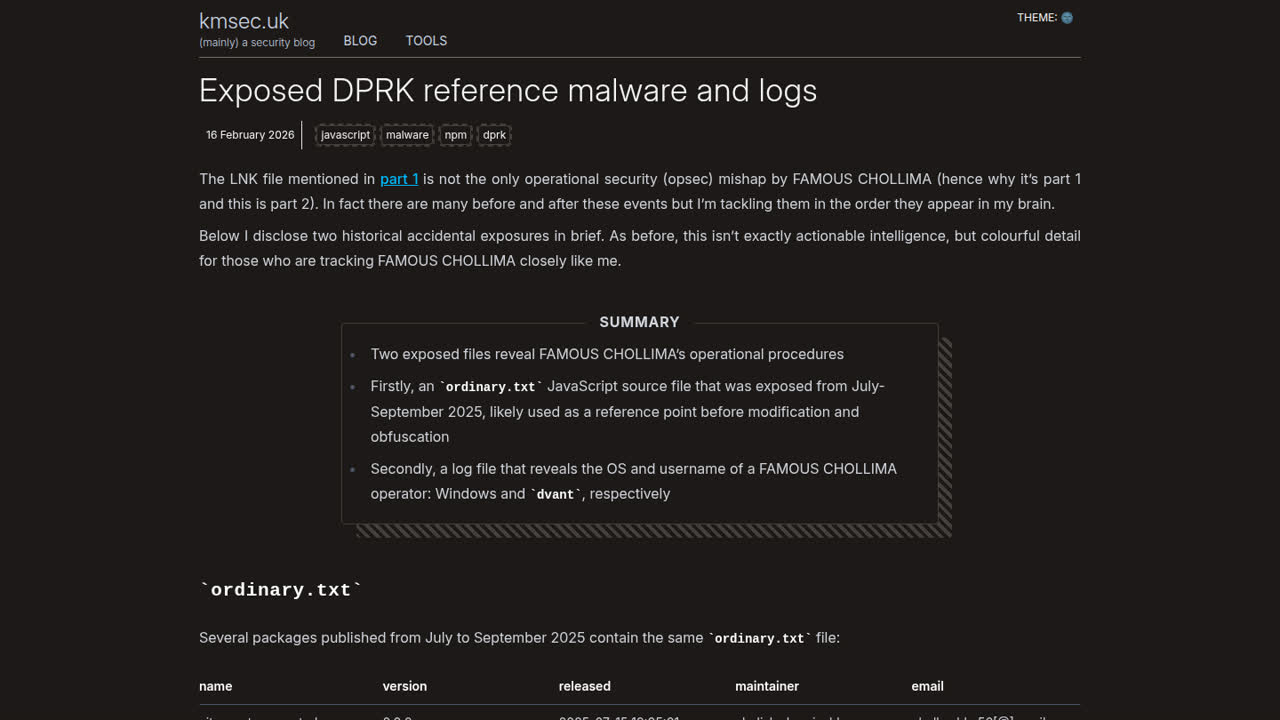Toggle the site theme globe icon
Image resolution: width=1280 pixels, height=720 pixels.
pyautogui.click(x=1067, y=18)
